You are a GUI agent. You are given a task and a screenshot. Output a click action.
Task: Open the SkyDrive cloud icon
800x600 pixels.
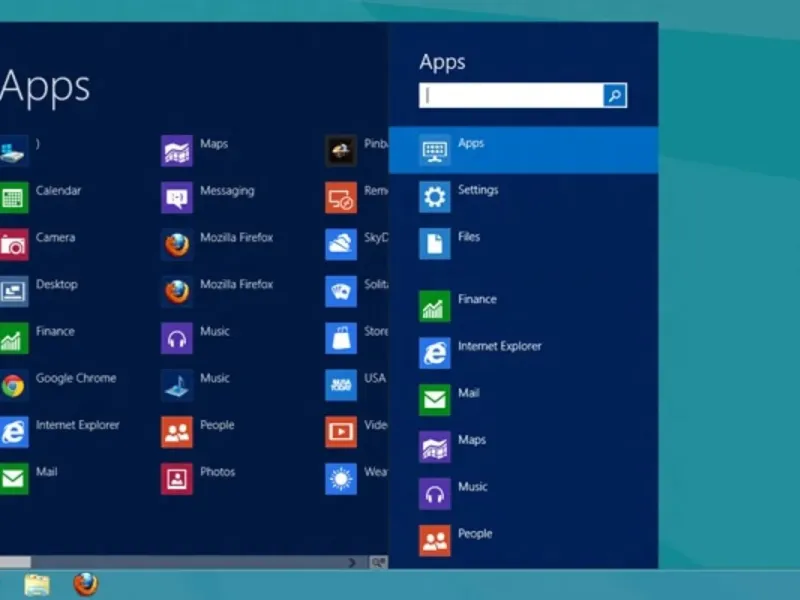[x=341, y=244]
